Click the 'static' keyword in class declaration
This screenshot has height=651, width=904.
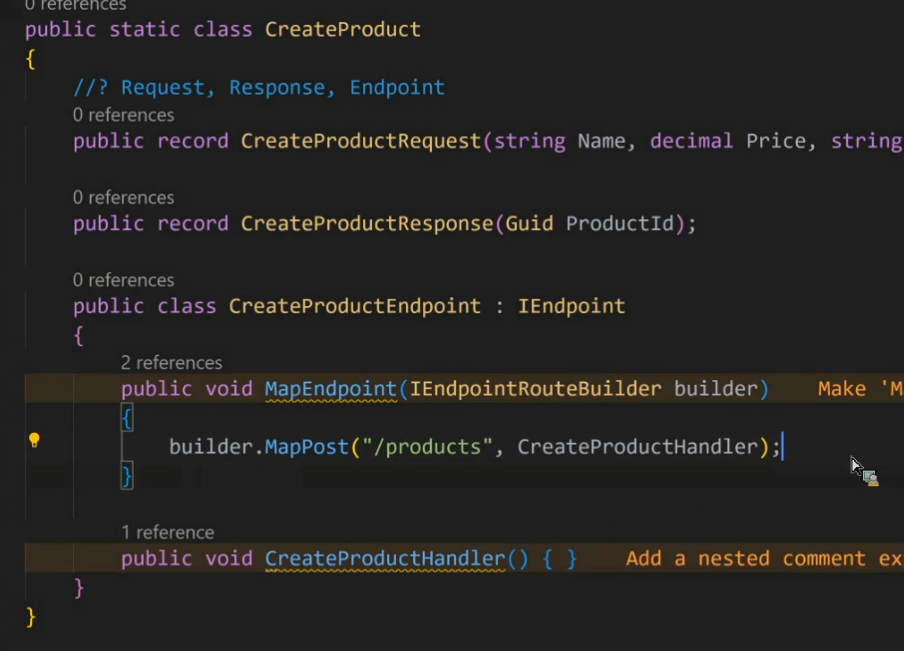(145, 29)
